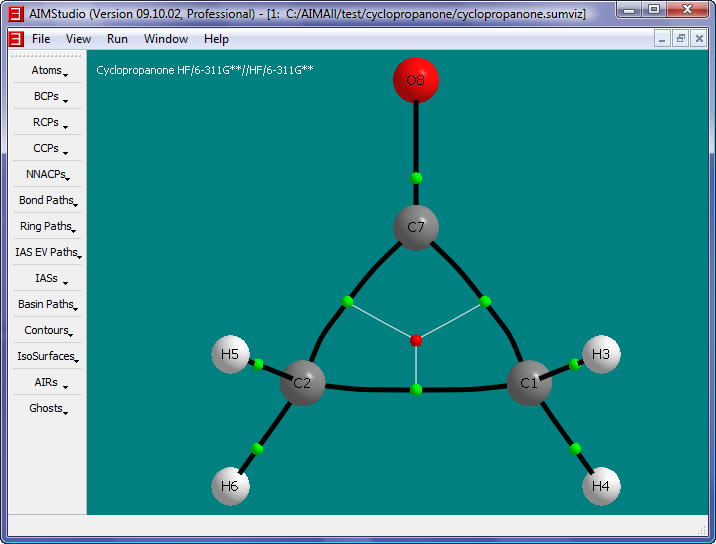716x544 pixels.
Task: Click the red ring critical point
Action: [416, 341]
